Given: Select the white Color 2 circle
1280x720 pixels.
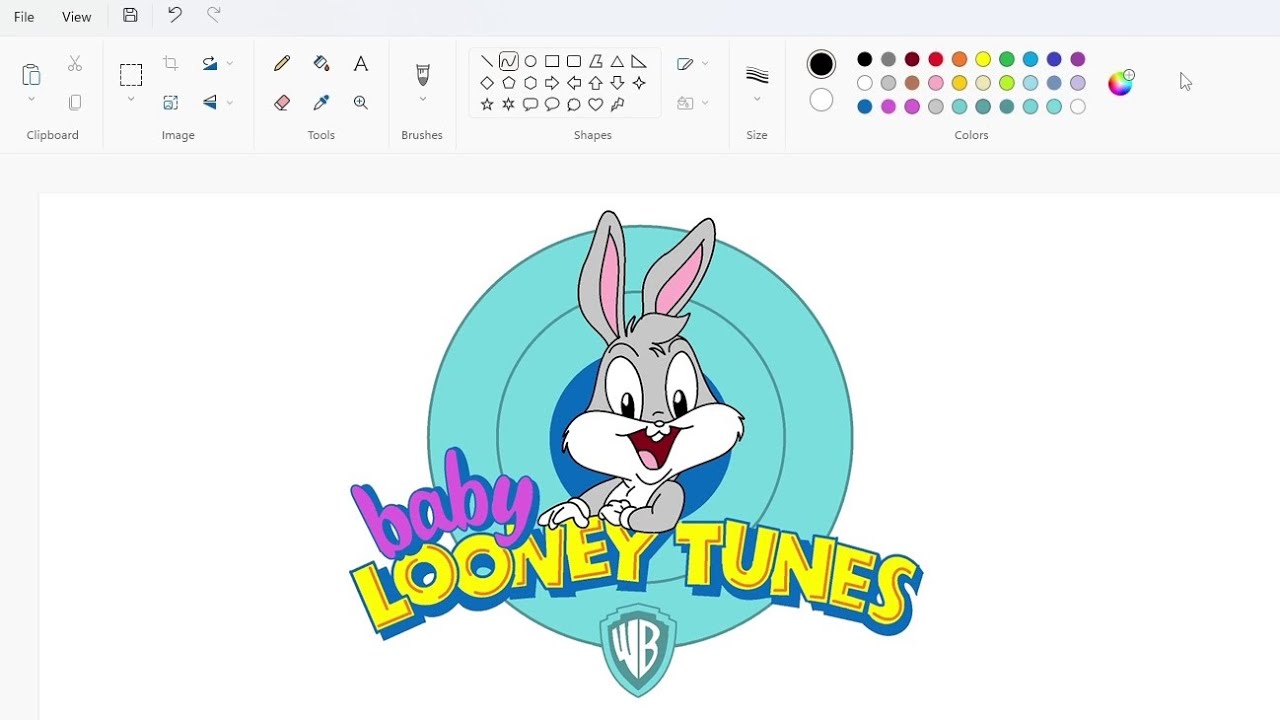Looking at the screenshot, I should click(821, 100).
